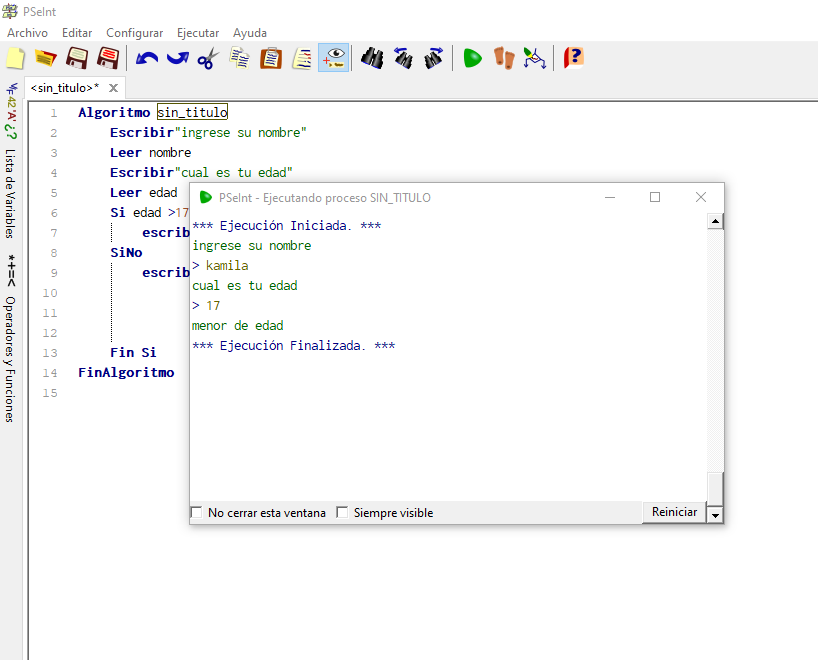Run the algorithm with the green play icon
The height and width of the screenshot is (660, 818).
[x=473, y=58]
